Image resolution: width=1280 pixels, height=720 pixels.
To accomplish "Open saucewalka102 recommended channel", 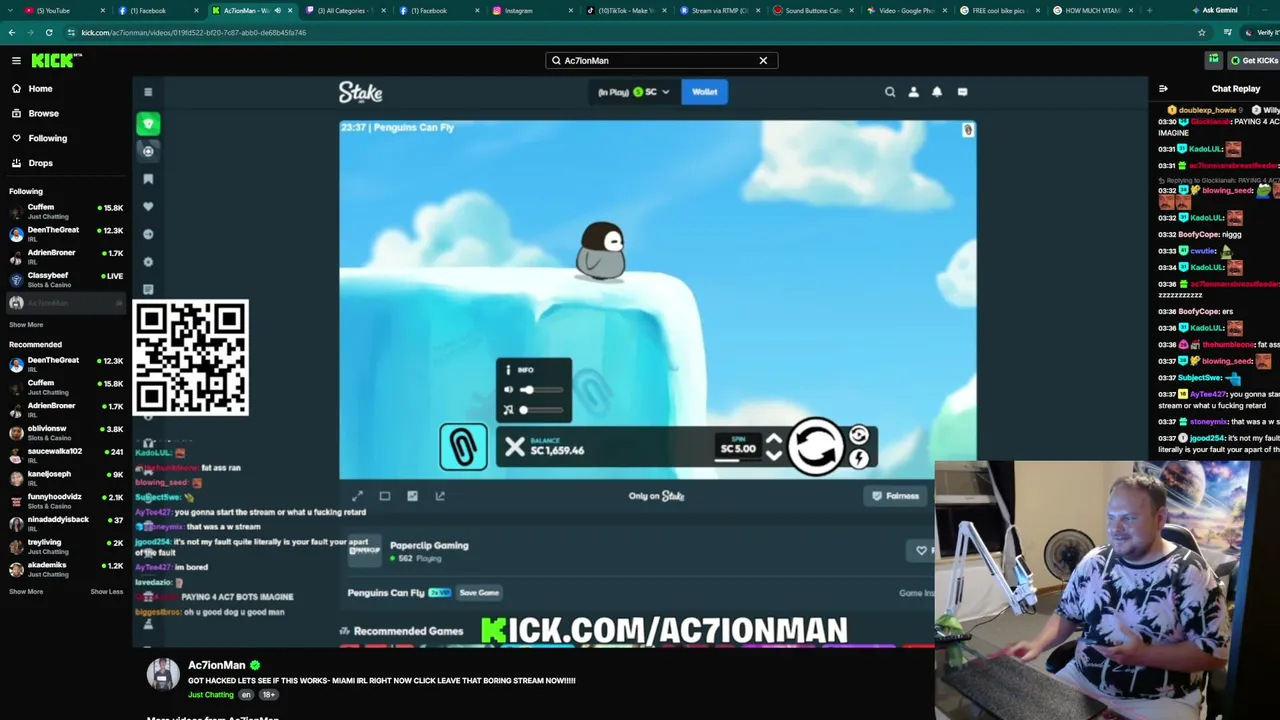I will (x=66, y=455).
